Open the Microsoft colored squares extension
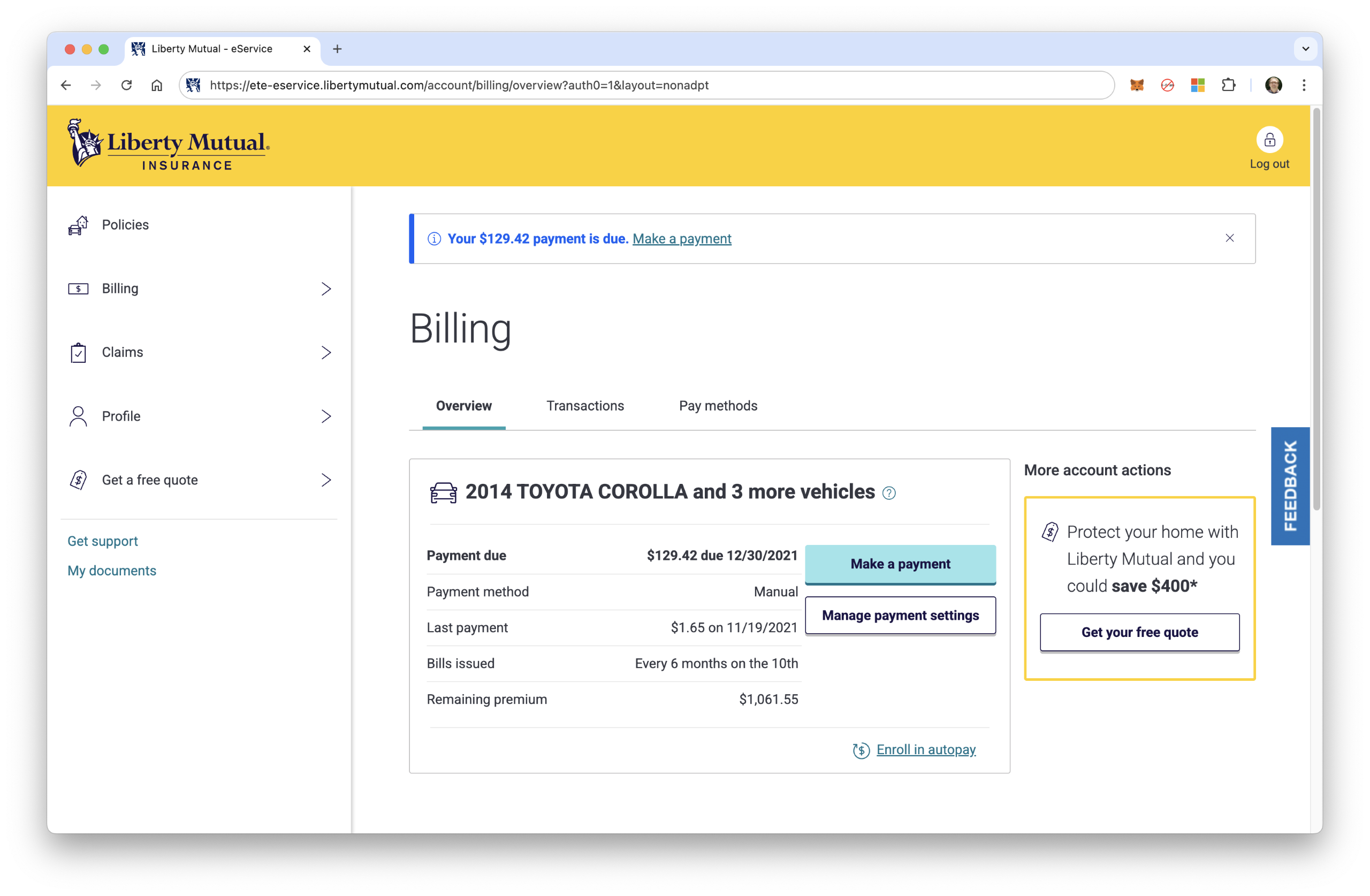The width and height of the screenshot is (1370, 896). point(1197,85)
